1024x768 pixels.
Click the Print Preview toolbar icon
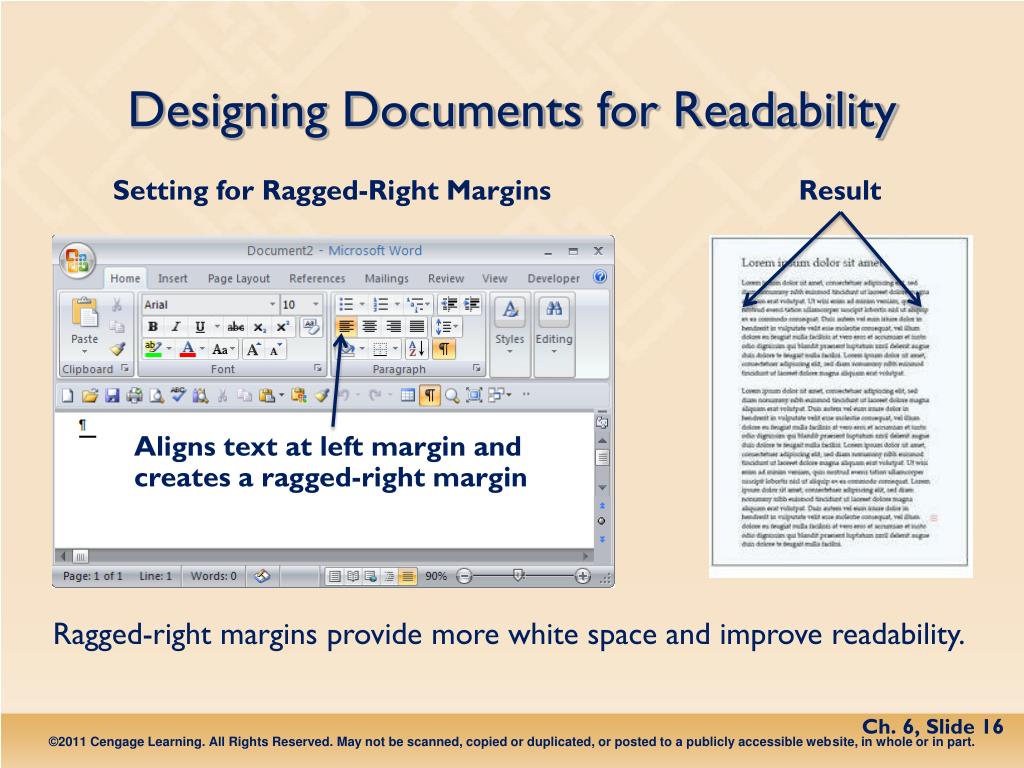pos(157,396)
